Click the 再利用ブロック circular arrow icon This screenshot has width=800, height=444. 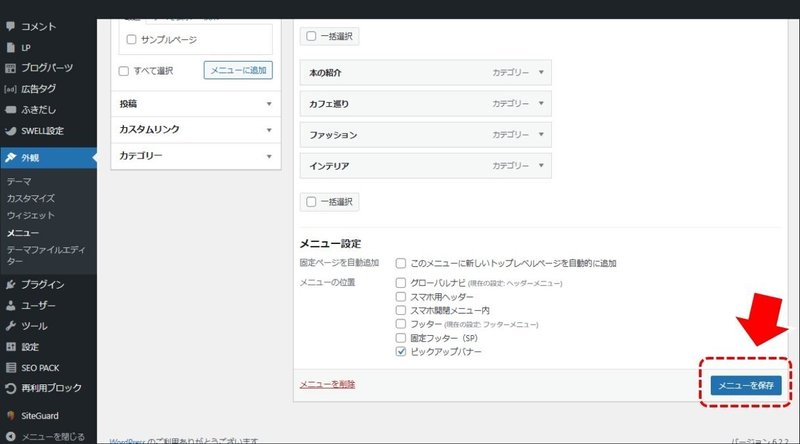point(10,388)
